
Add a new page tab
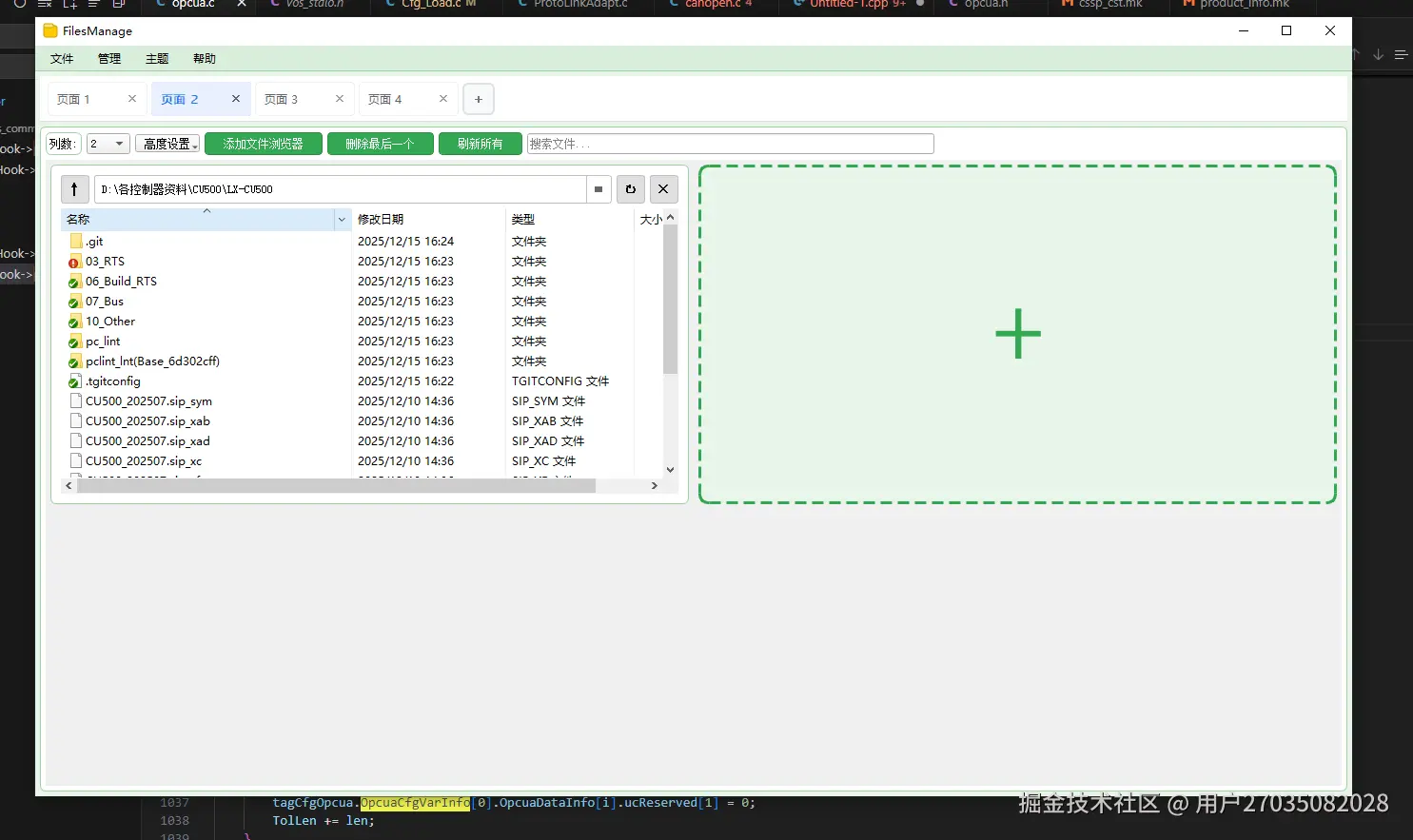(479, 99)
